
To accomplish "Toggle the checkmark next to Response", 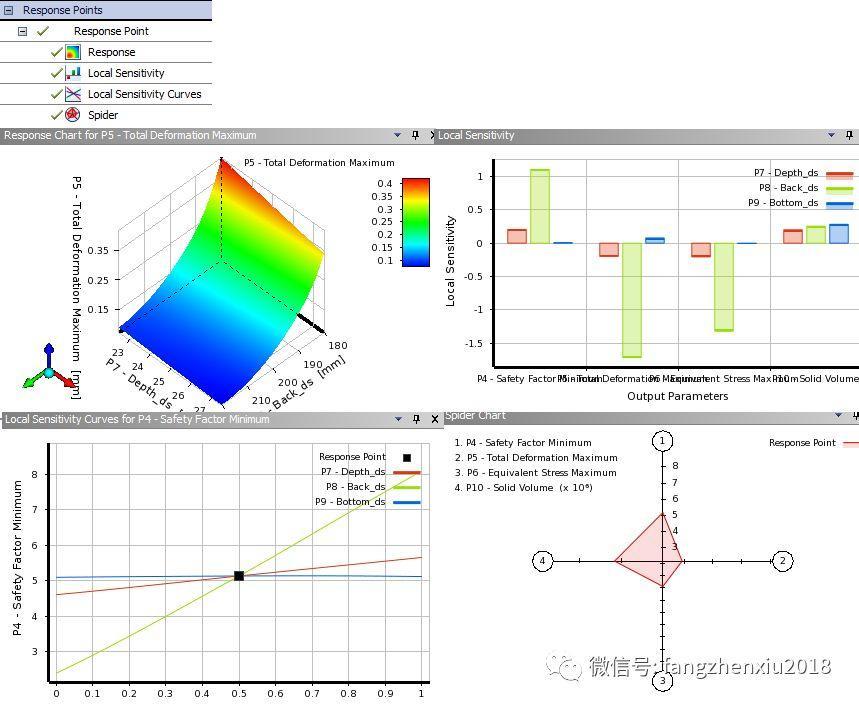I will pos(56,51).
